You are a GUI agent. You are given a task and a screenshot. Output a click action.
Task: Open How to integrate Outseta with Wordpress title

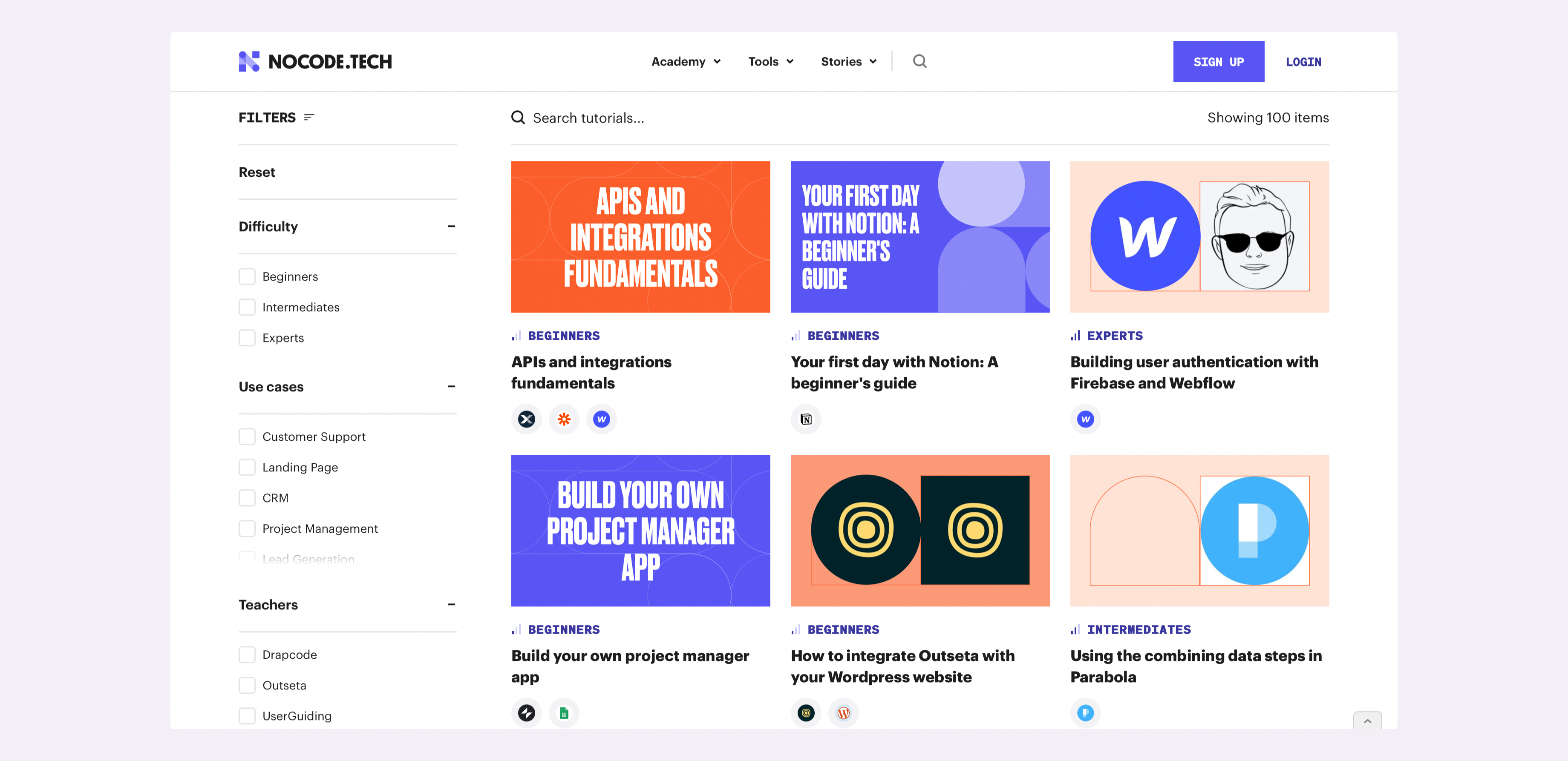pos(903,666)
